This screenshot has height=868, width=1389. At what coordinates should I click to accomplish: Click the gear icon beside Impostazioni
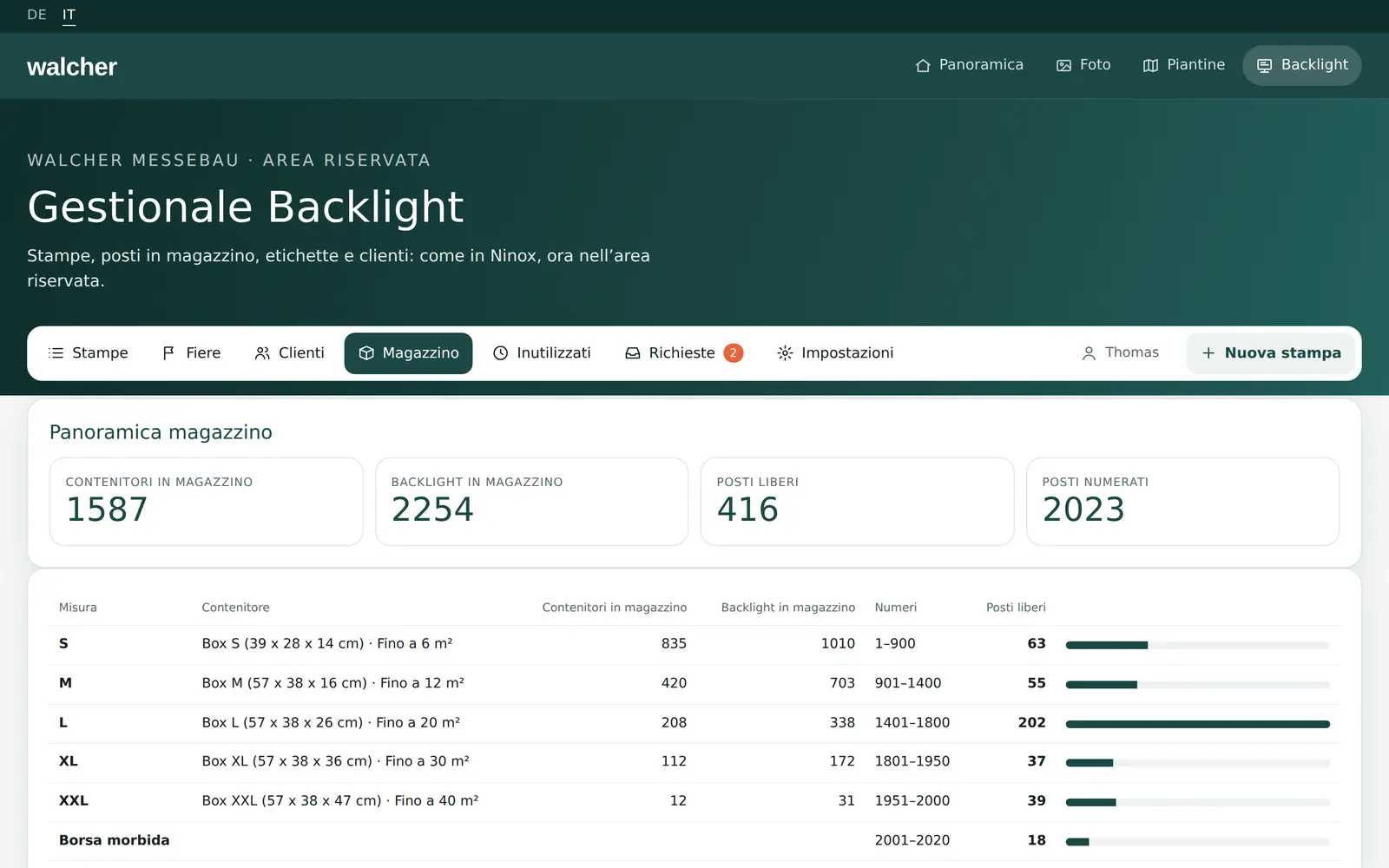[785, 353]
